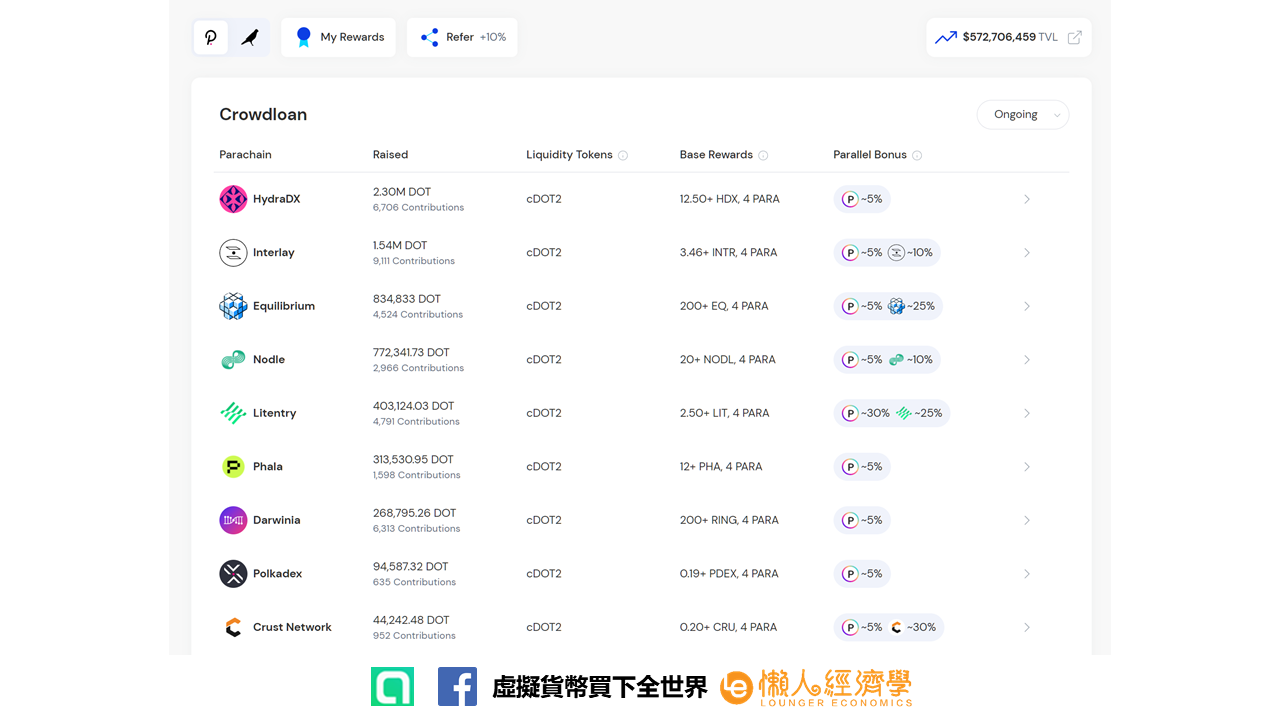Image resolution: width=1280 pixels, height=720 pixels.
Task: Click the Polkadex parachain logo
Action: point(233,574)
